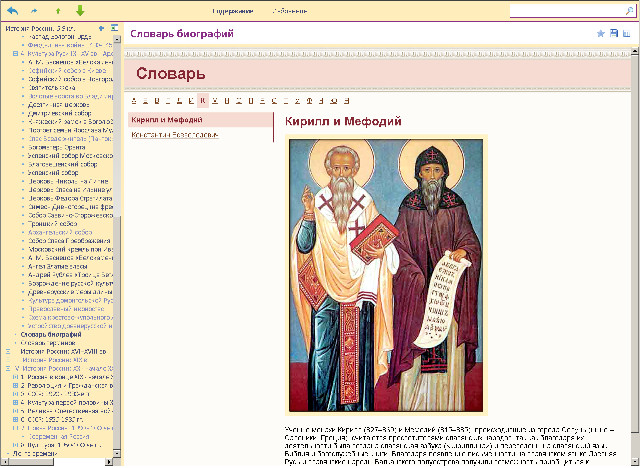640x468 pixels.
Task: Click the Cyril and Methodius icon image
Action: point(386,275)
